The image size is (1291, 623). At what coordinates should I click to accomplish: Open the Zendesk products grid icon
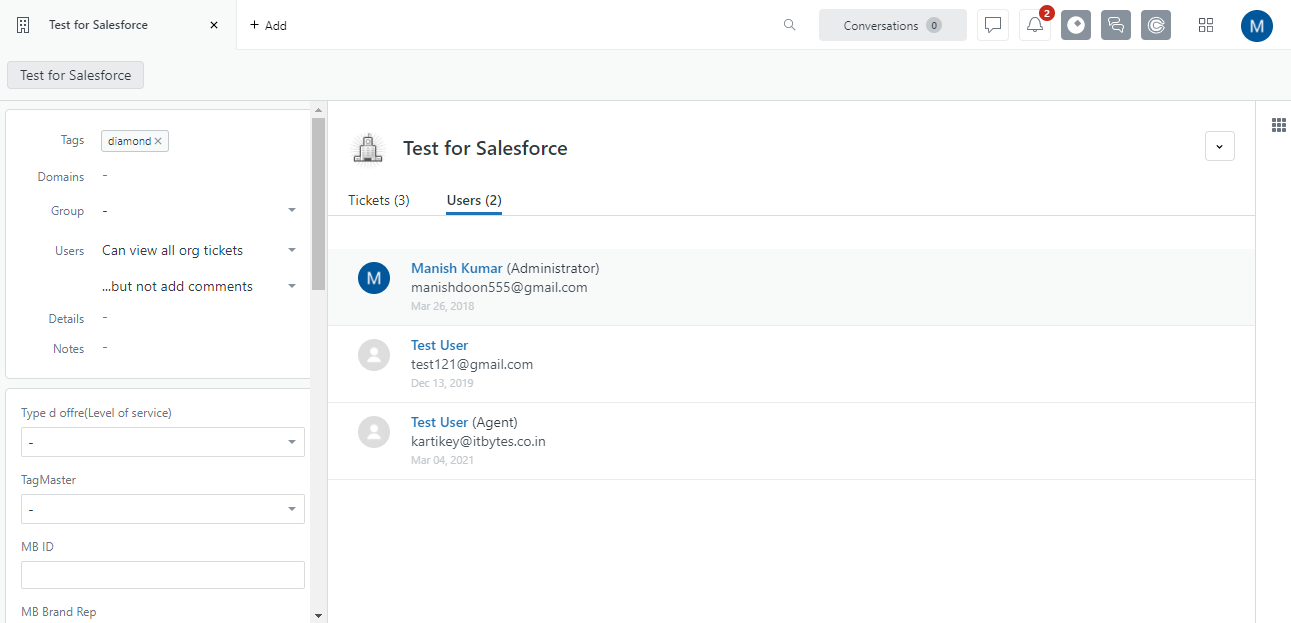tap(1205, 25)
